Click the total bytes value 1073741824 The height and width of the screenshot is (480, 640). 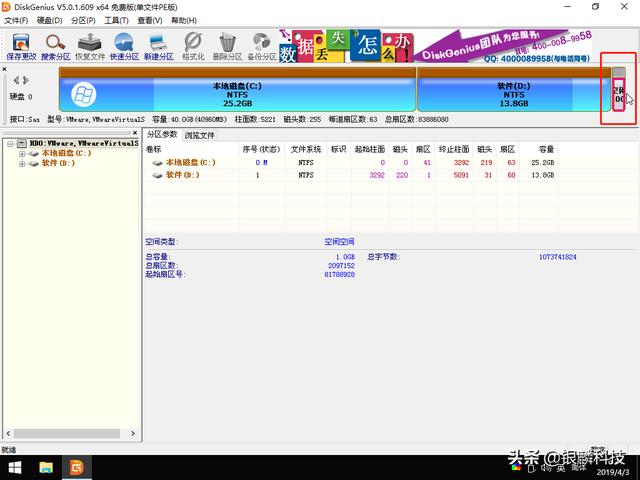(x=558, y=257)
